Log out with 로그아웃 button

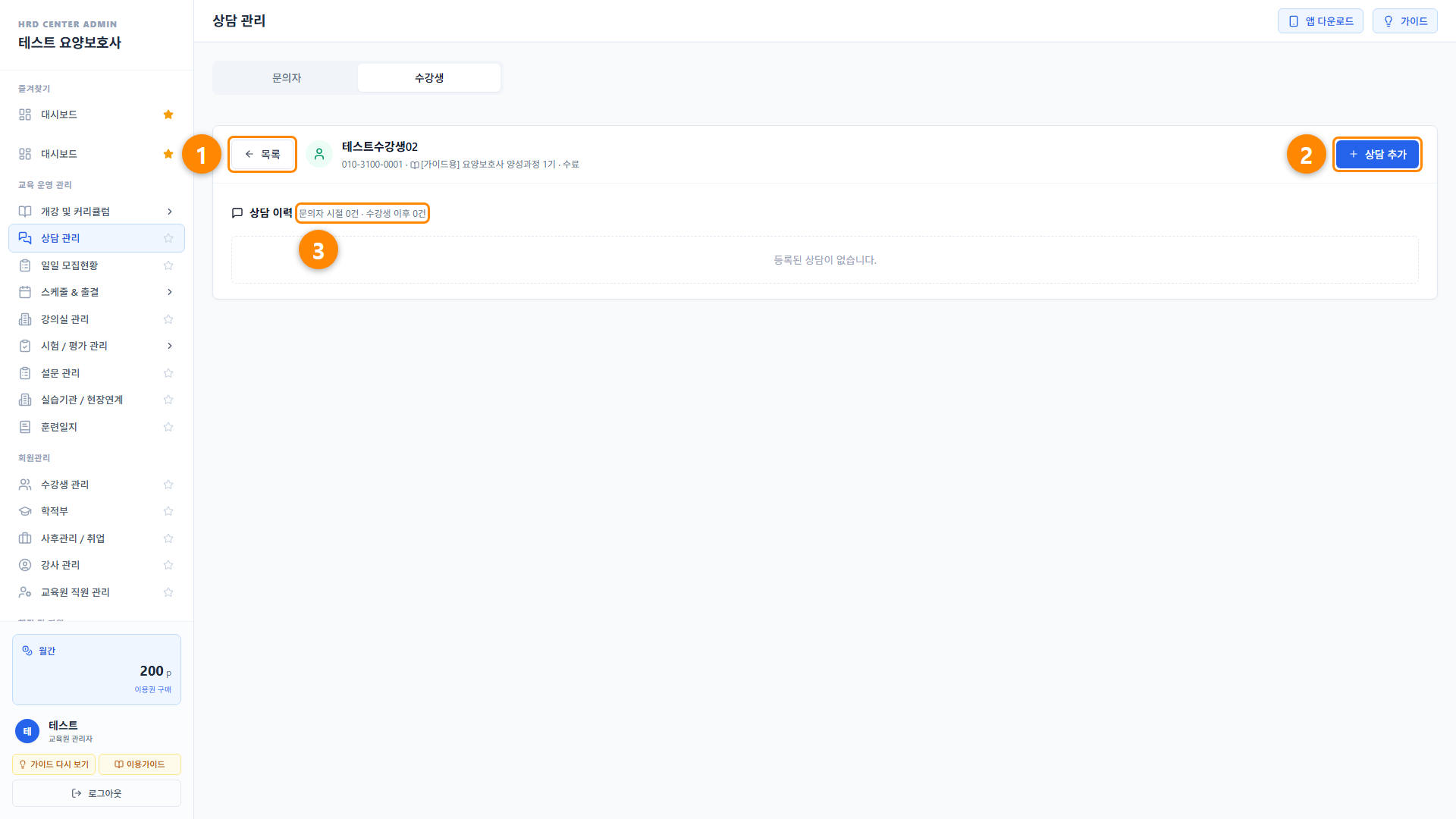pos(96,793)
